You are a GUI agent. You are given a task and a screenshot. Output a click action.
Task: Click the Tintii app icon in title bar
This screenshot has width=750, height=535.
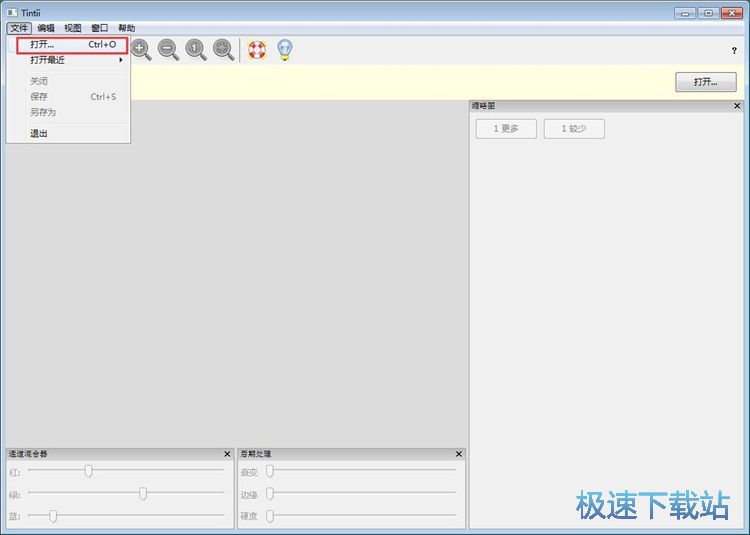pos(12,12)
